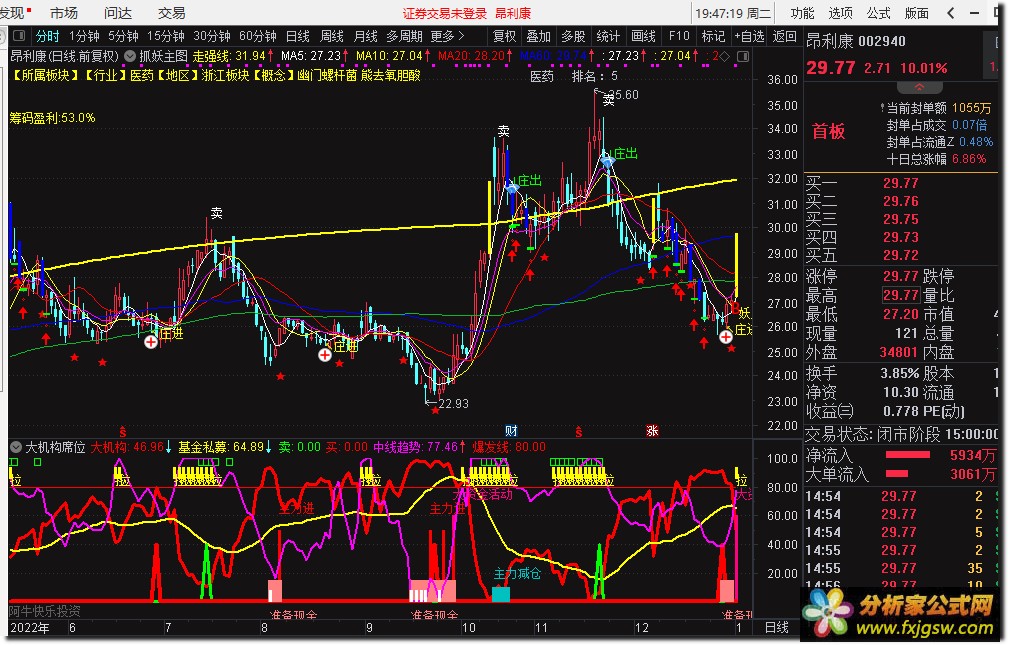Open the 公式 menu
The width and height of the screenshot is (1010, 645).
[878, 13]
